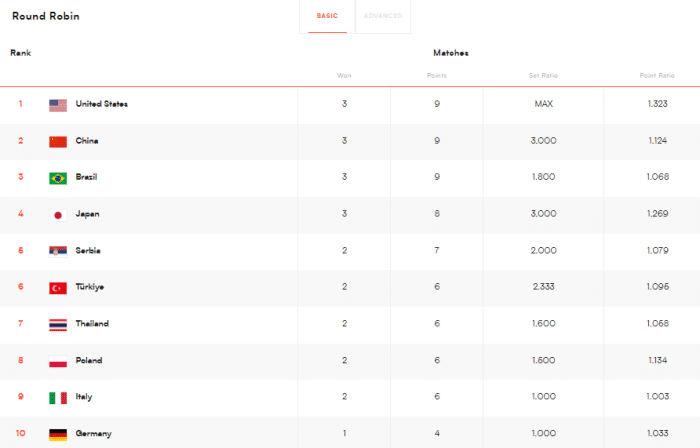Click the Japan flag icon

(x=58, y=214)
